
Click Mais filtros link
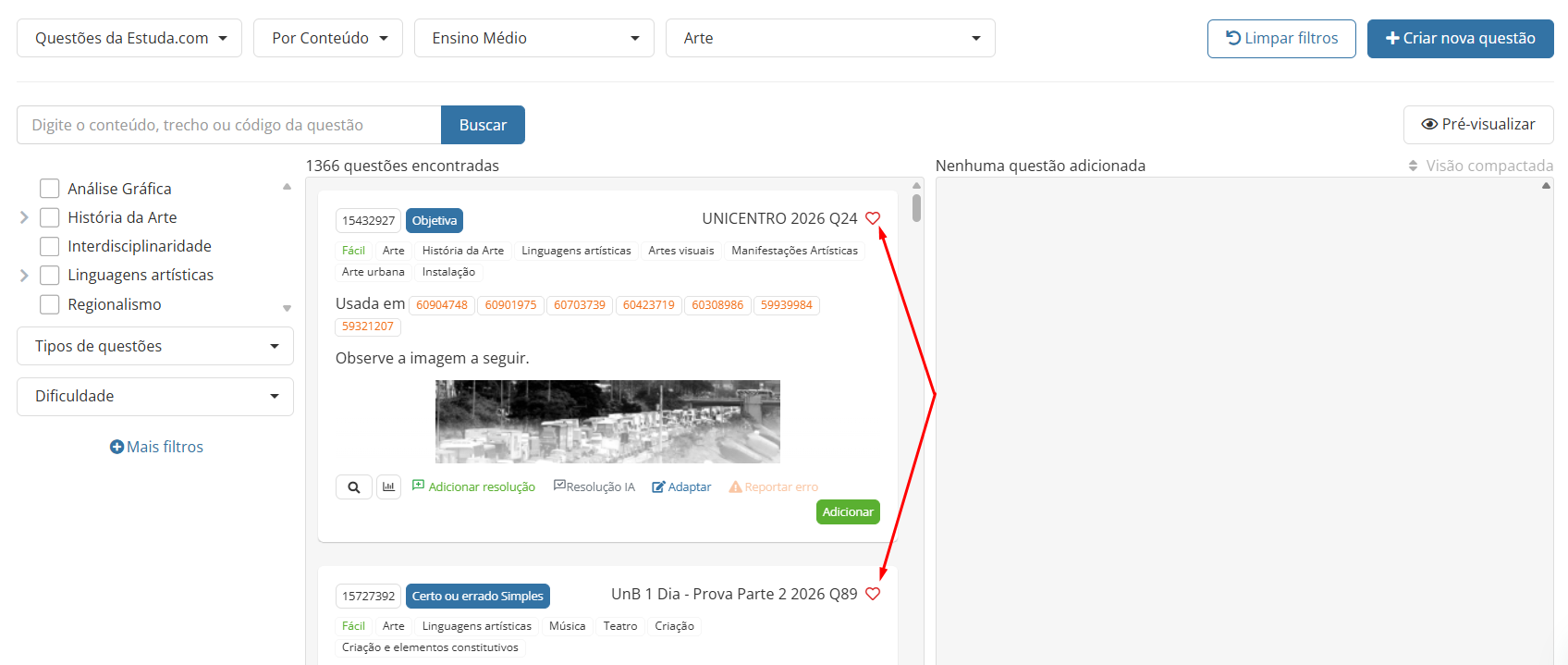[x=156, y=447]
